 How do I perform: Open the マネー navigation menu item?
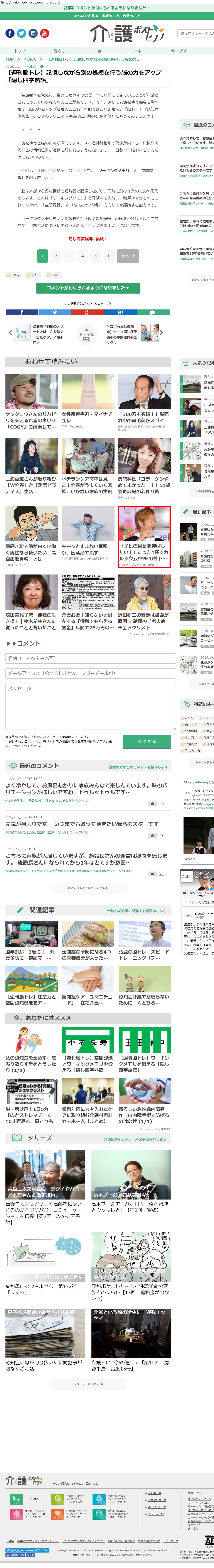(x=139, y=51)
